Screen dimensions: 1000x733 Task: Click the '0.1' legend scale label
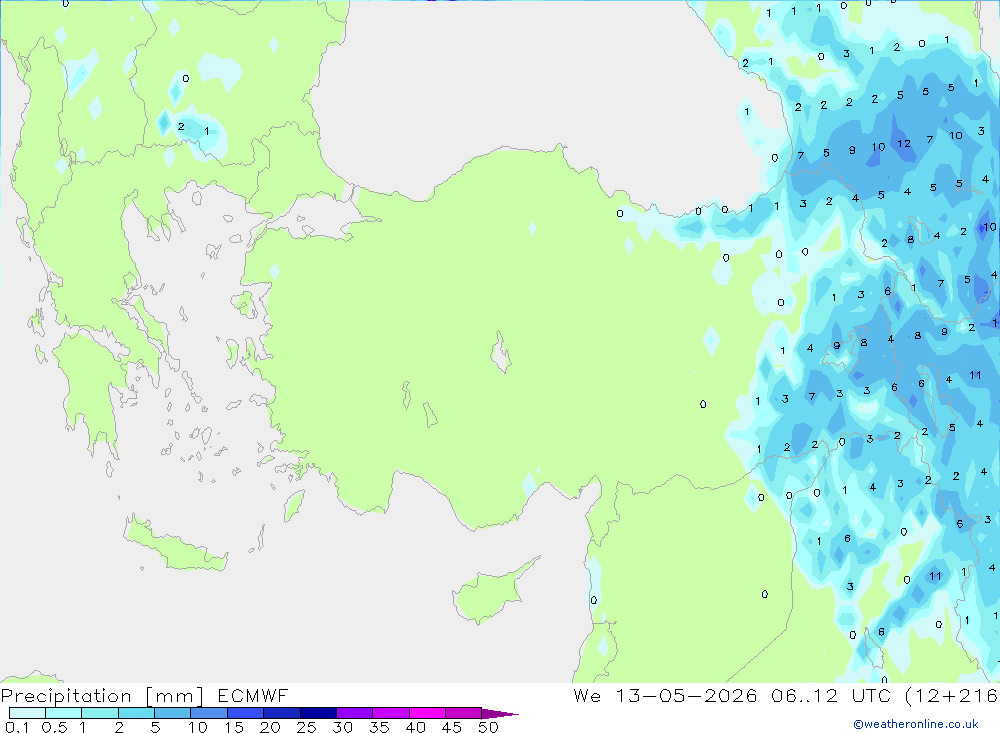17,727
